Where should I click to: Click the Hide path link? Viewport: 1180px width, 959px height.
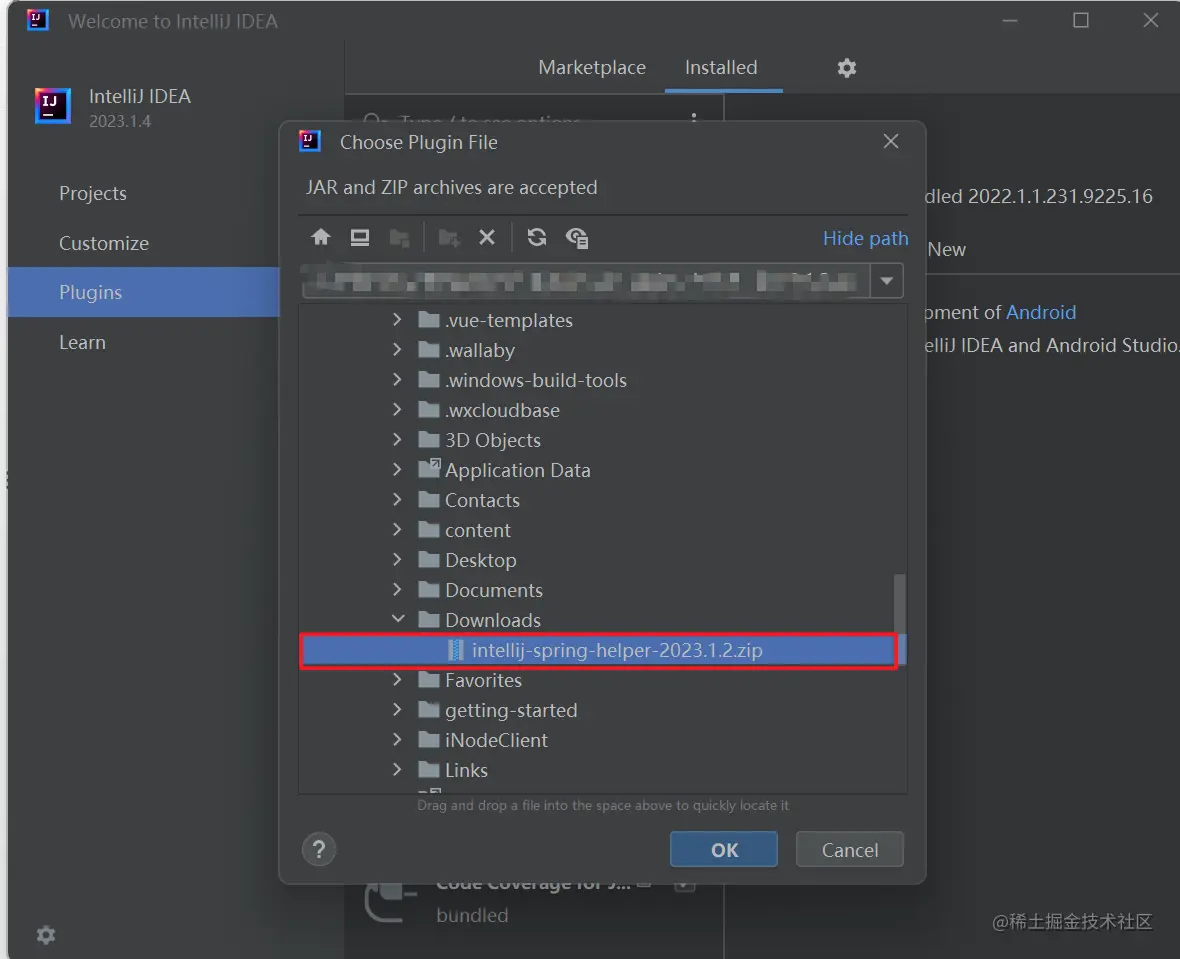[865, 238]
